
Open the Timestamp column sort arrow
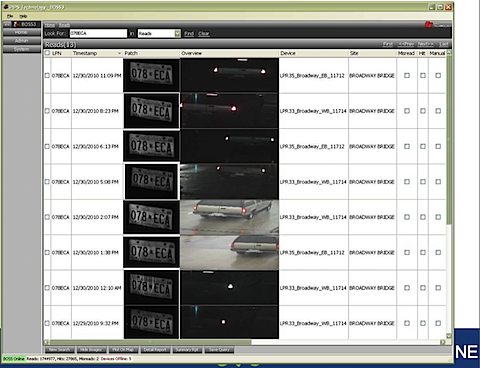[119, 53]
